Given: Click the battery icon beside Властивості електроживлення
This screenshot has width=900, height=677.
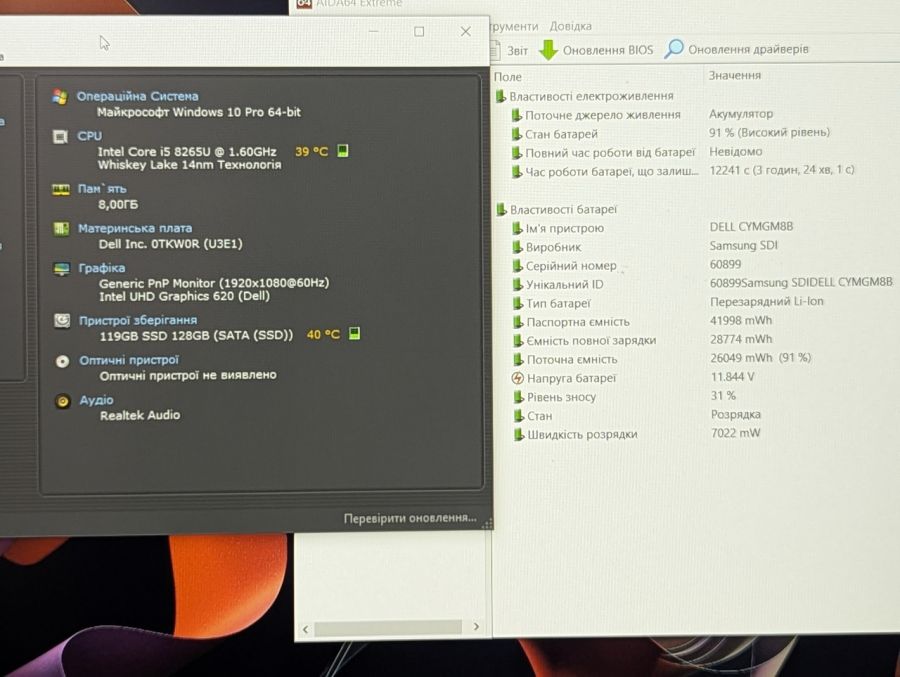Looking at the screenshot, I should click(501, 96).
